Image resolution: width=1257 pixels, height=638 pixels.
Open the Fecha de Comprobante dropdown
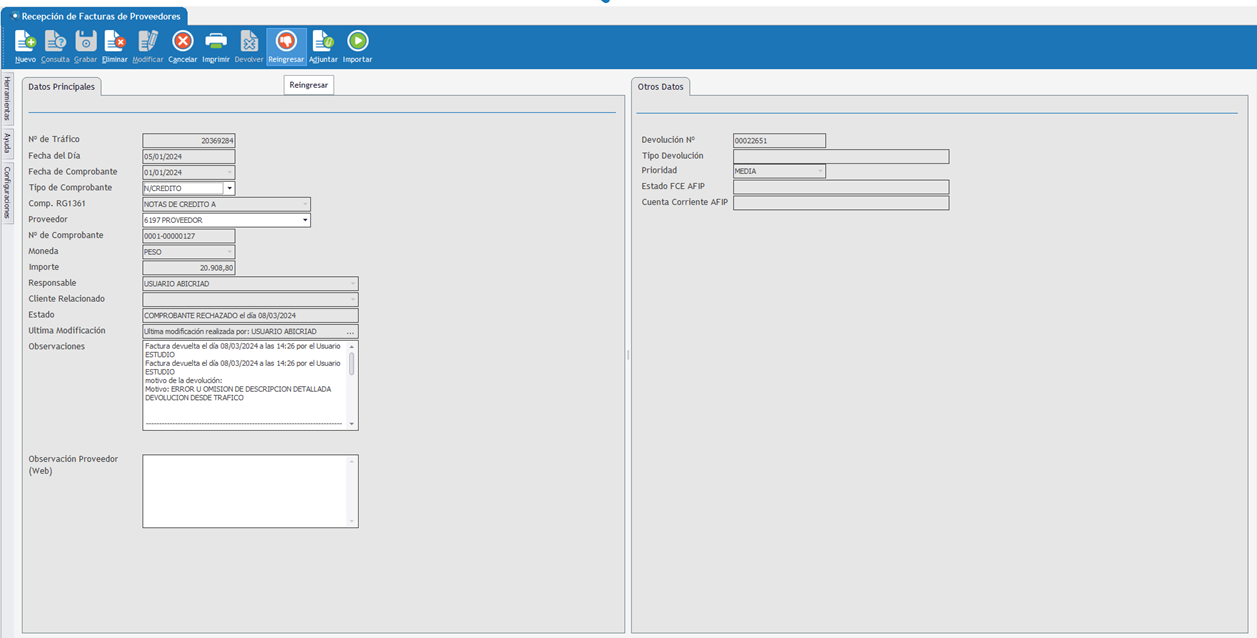tap(229, 172)
